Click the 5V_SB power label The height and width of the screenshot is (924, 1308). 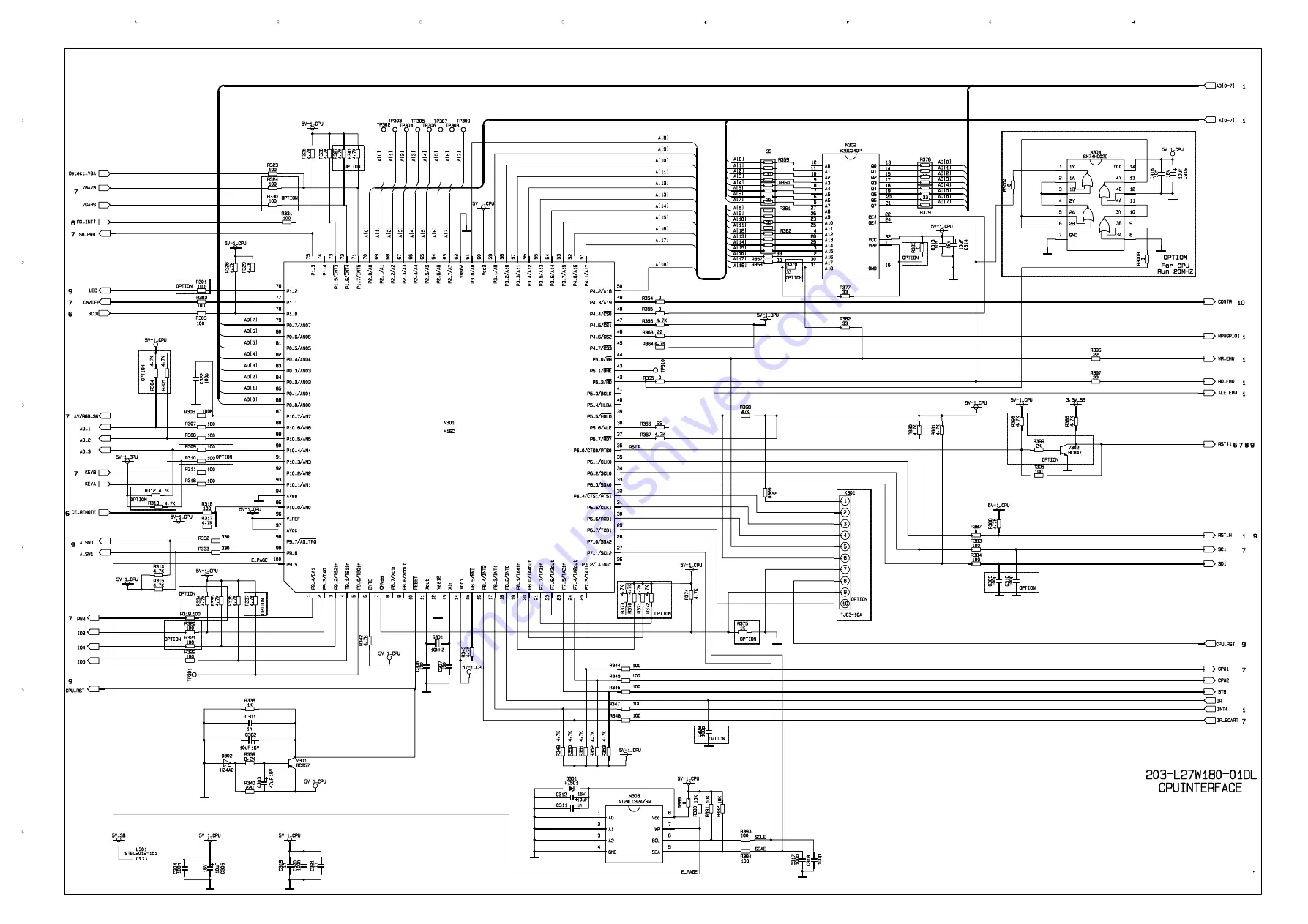(x=119, y=835)
